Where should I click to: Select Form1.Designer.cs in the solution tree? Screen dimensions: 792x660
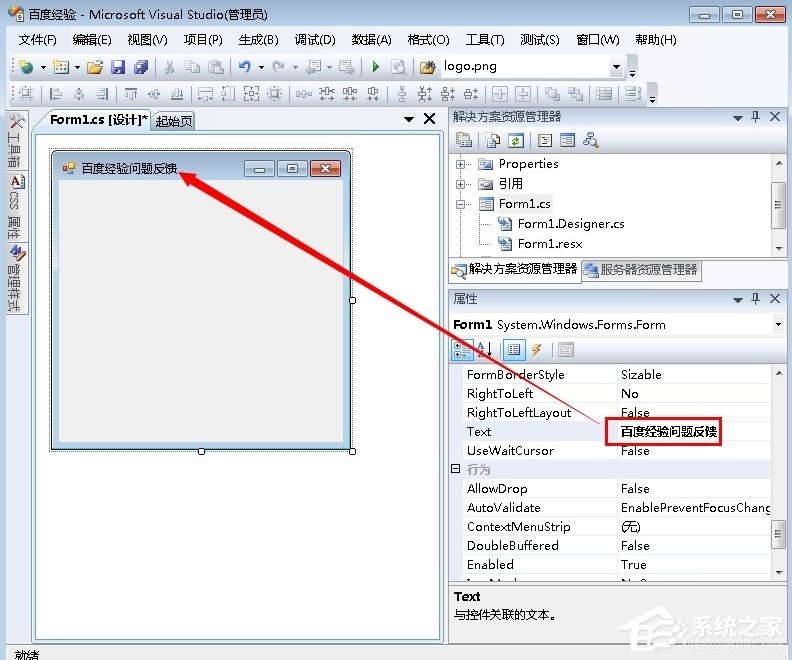pos(570,224)
